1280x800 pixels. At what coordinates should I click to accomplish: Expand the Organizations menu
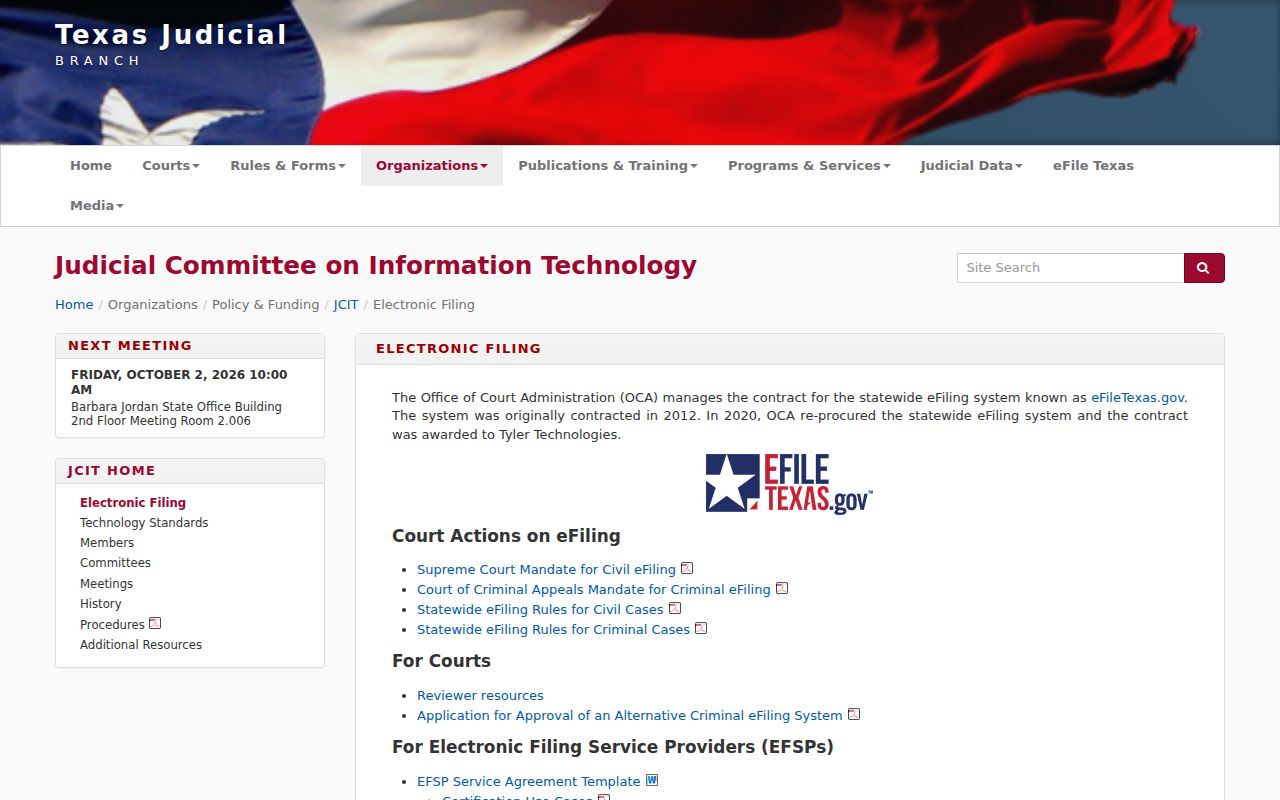pyautogui.click(x=432, y=166)
